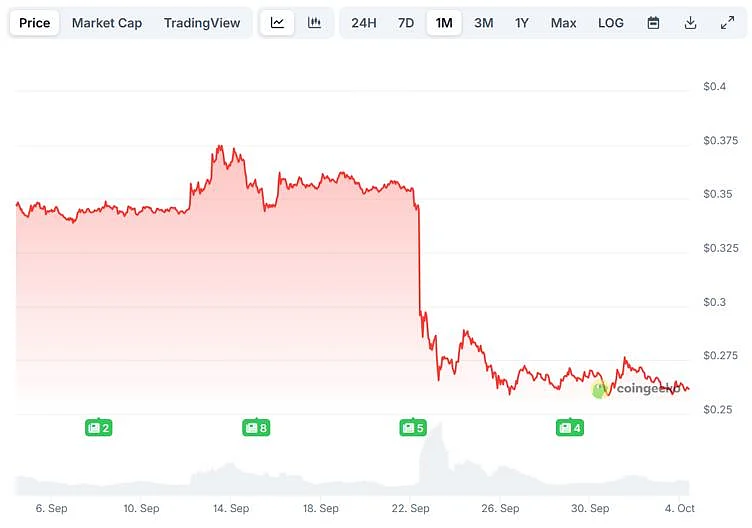Switch to Market Cap tab
The height and width of the screenshot is (528, 752).
pyautogui.click(x=107, y=23)
